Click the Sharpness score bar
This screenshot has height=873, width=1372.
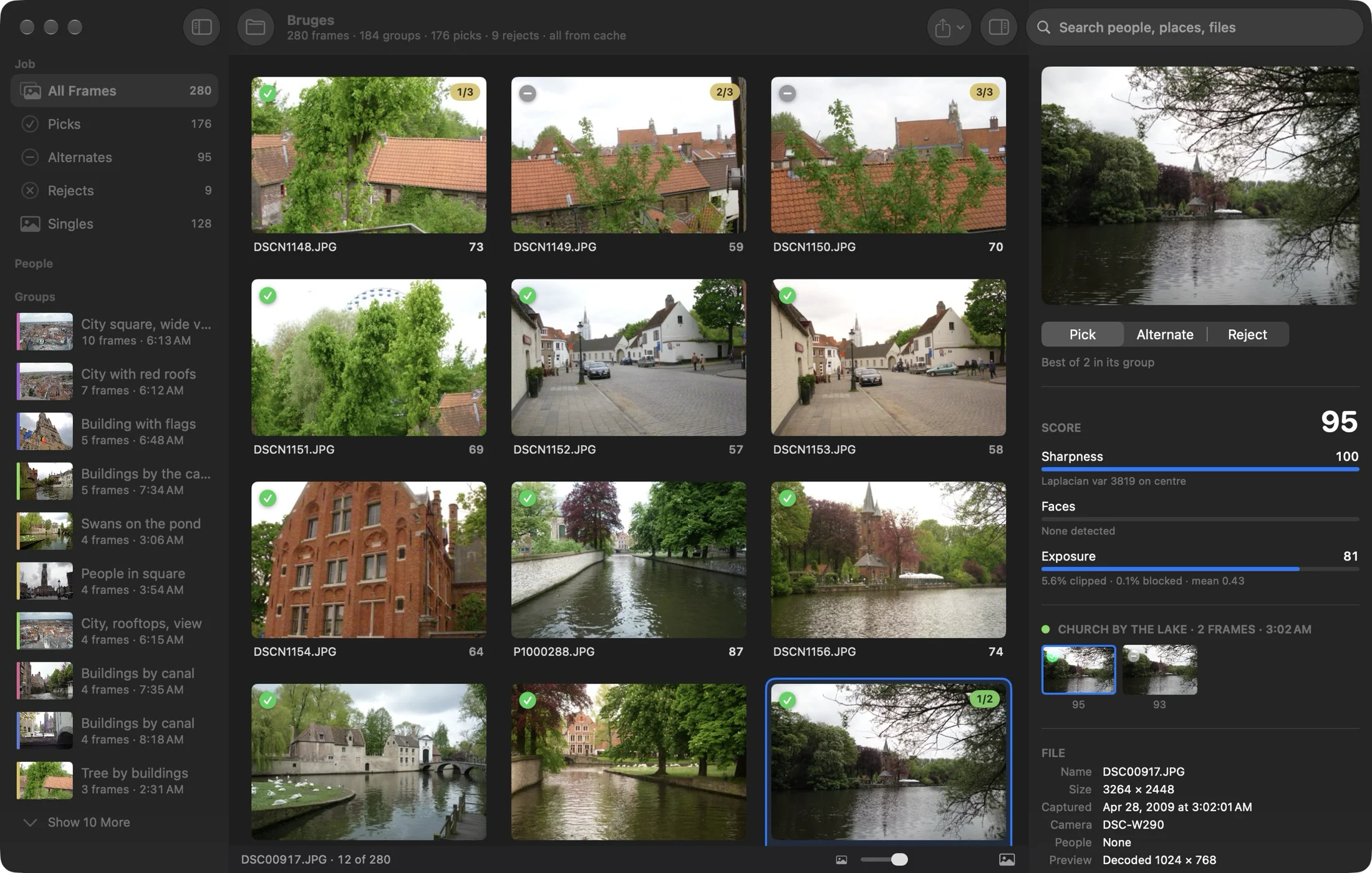[x=1200, y=469]
